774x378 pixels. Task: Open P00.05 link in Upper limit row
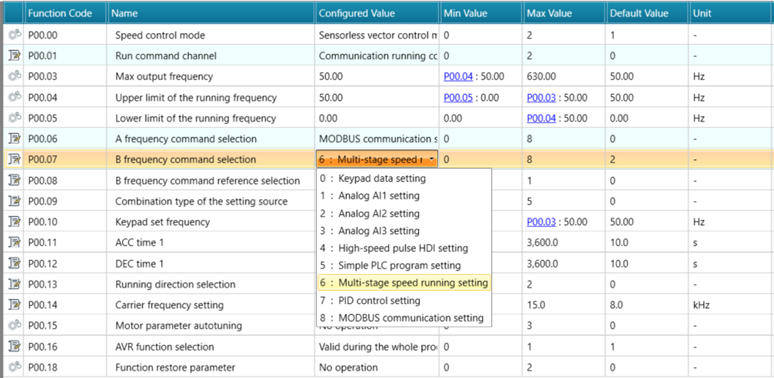coord(458,98)
